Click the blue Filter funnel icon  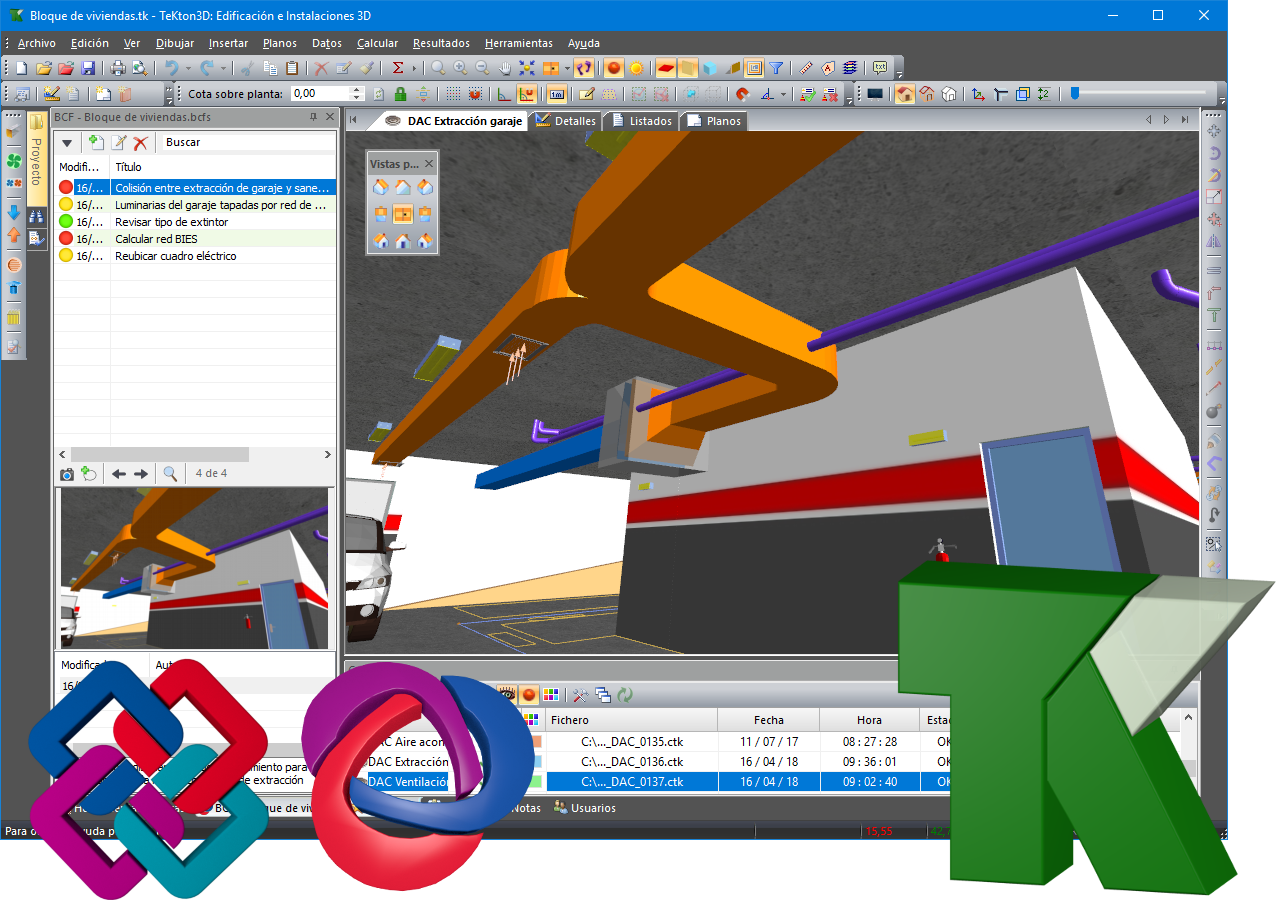[776, 68]
